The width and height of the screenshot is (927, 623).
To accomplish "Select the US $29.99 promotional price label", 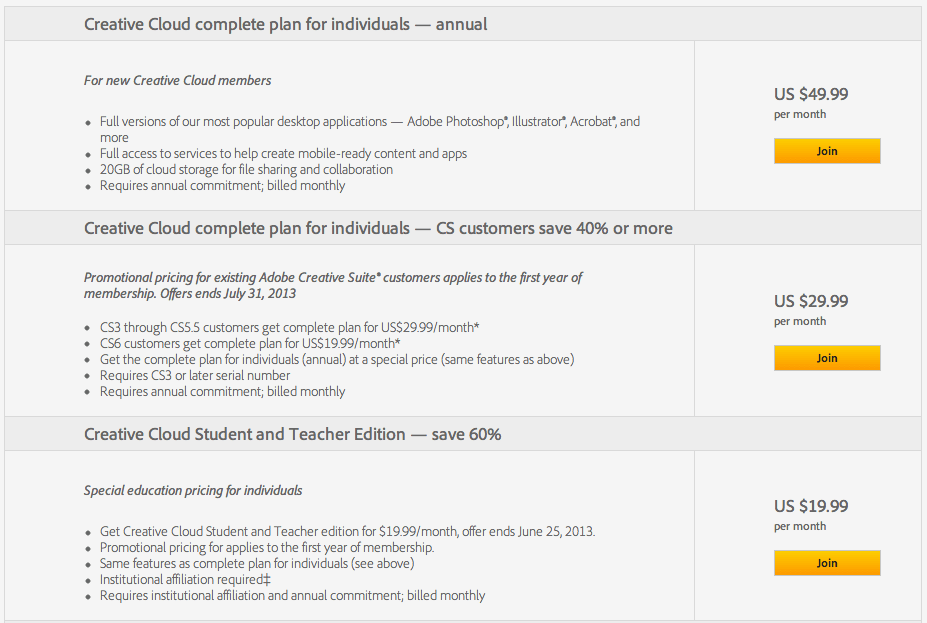I will point(810,300).
